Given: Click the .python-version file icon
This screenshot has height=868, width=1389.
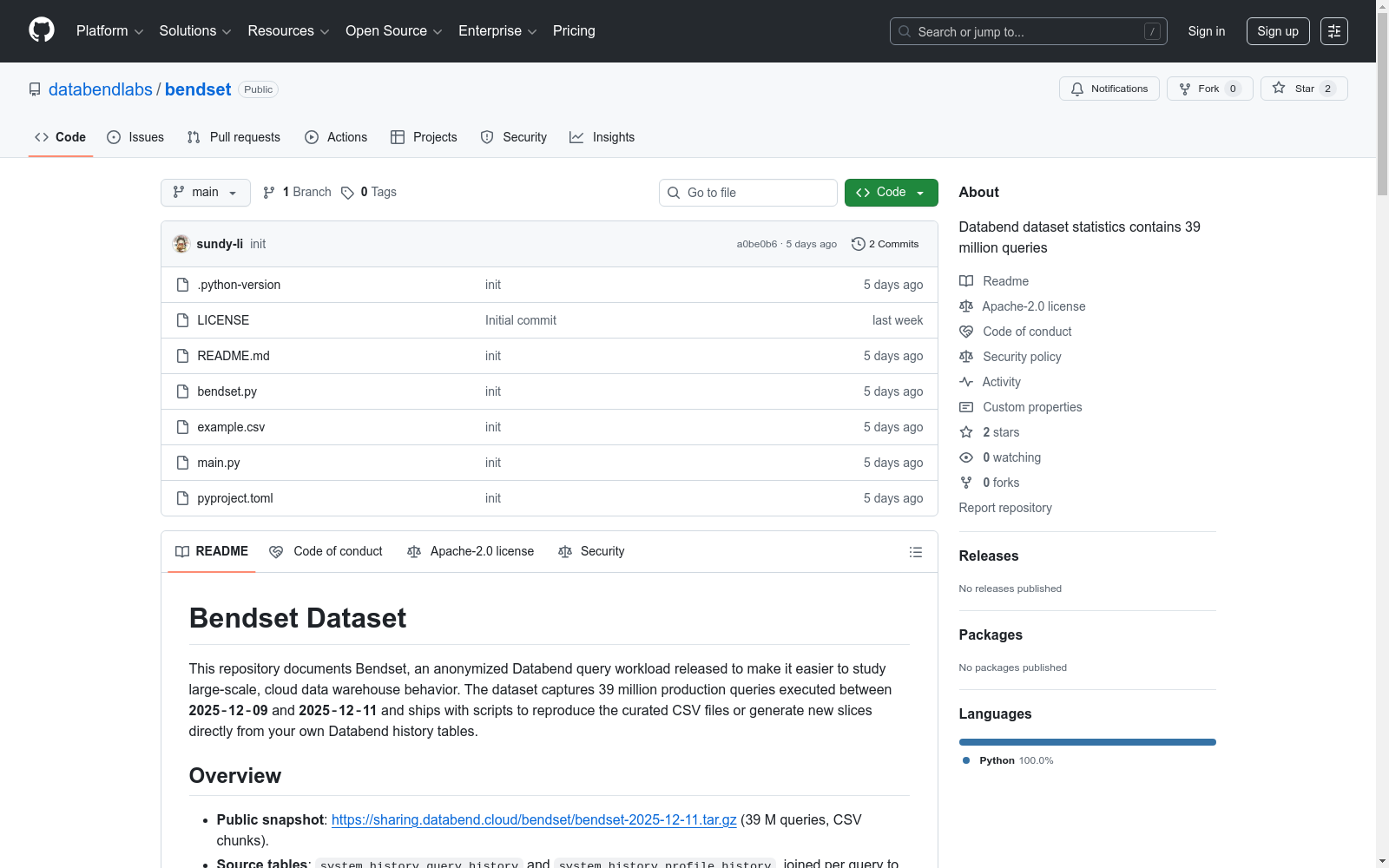Looking at the screenshot, I should [182, 285].
